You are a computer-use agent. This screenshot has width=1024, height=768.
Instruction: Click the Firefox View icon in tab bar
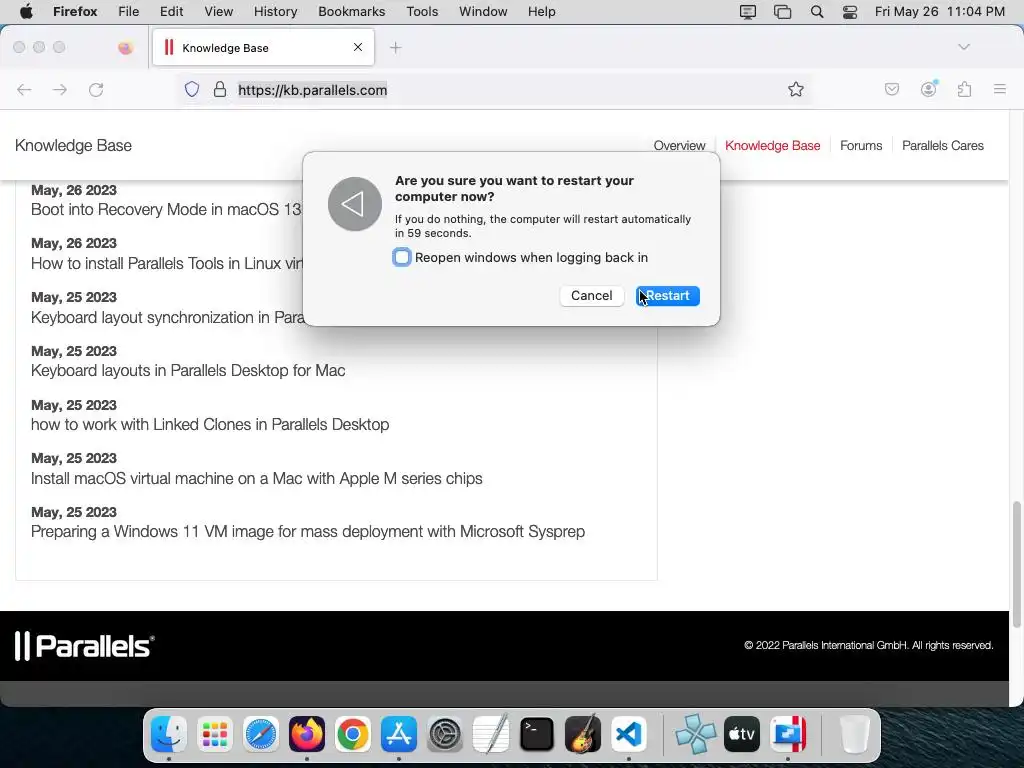point(125,47)
